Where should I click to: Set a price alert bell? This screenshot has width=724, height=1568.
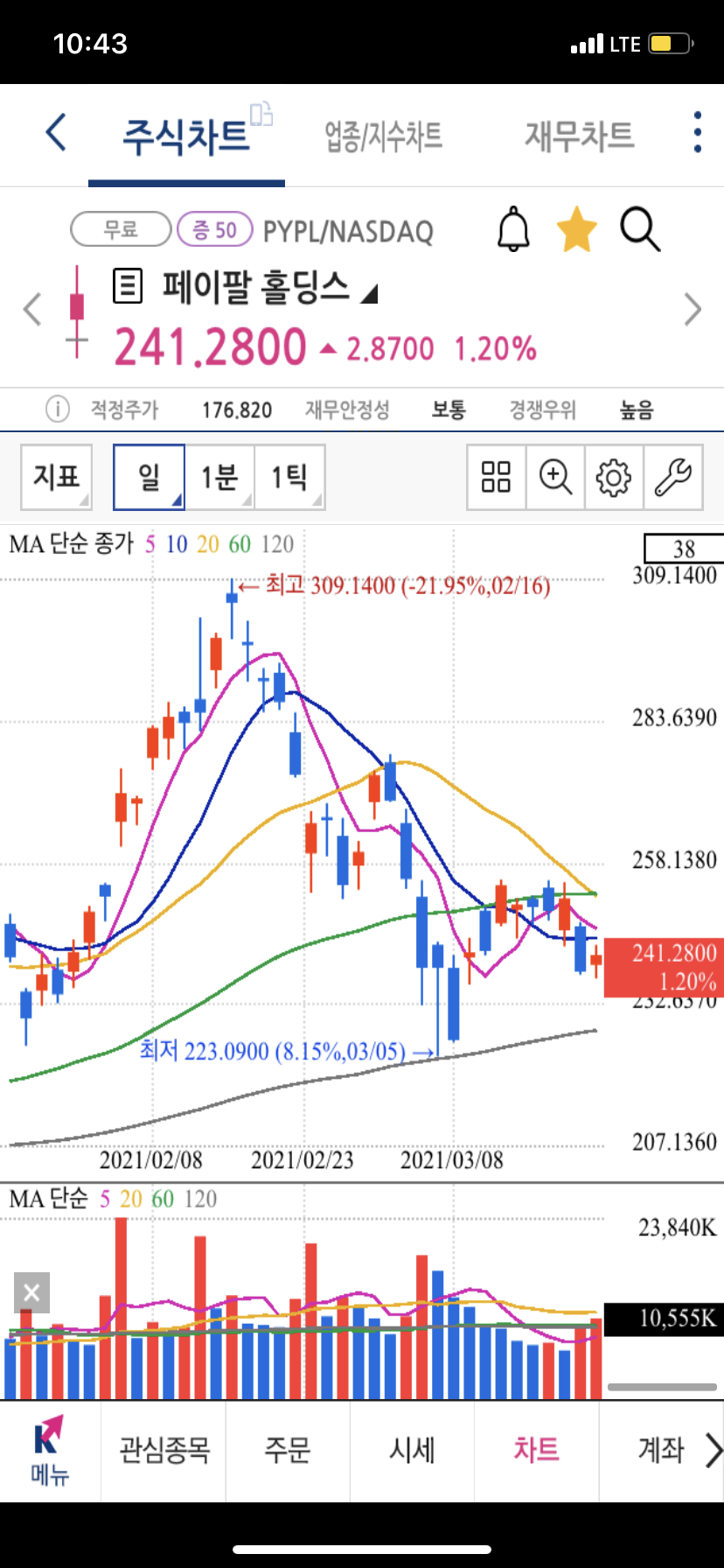click(513, 229)
